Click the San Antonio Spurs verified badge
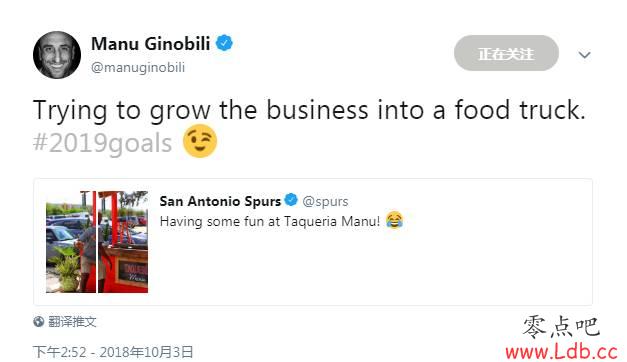This screenshot has height=362, width=627. (x=291, y=199)
